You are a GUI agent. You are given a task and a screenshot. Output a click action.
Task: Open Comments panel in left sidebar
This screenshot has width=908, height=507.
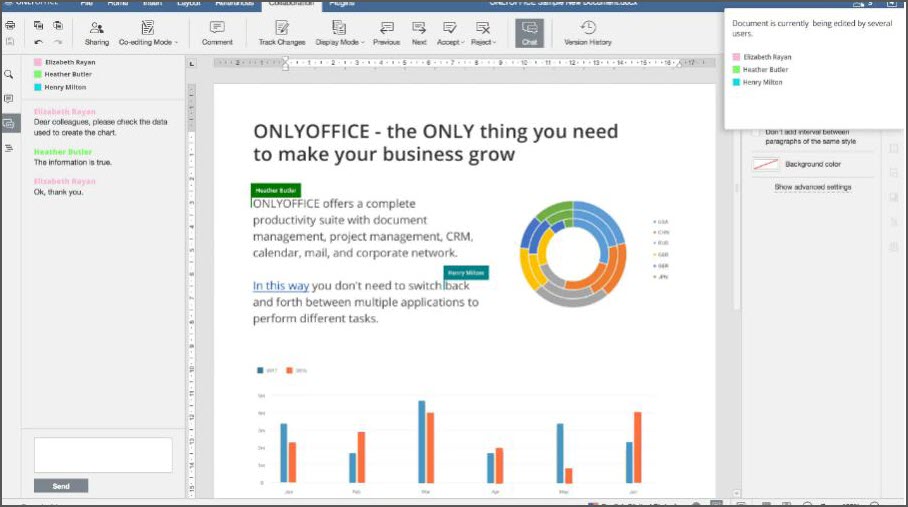click(9, 99)
